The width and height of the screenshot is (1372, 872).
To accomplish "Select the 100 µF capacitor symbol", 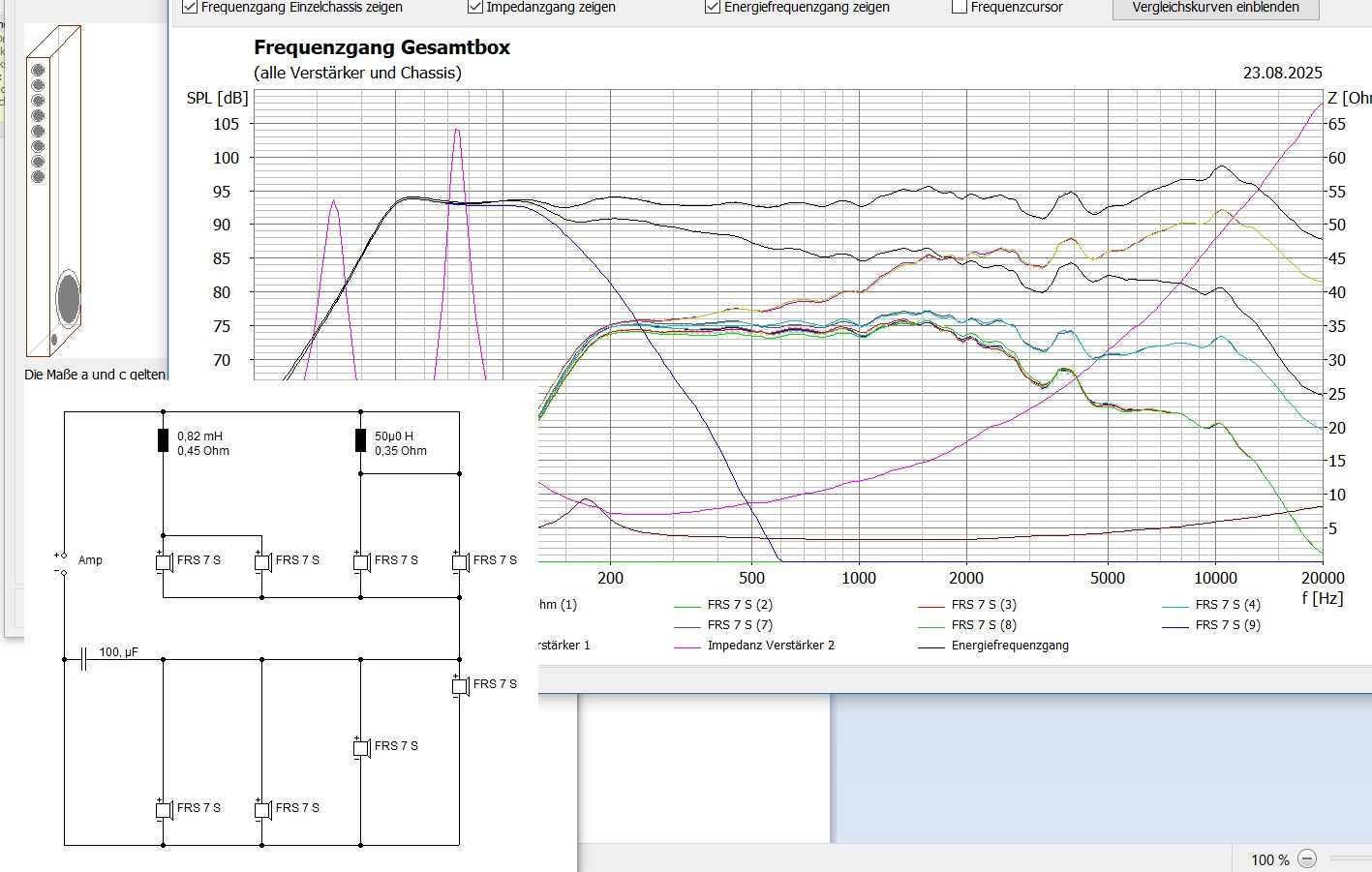I will (x=84, y=659).
